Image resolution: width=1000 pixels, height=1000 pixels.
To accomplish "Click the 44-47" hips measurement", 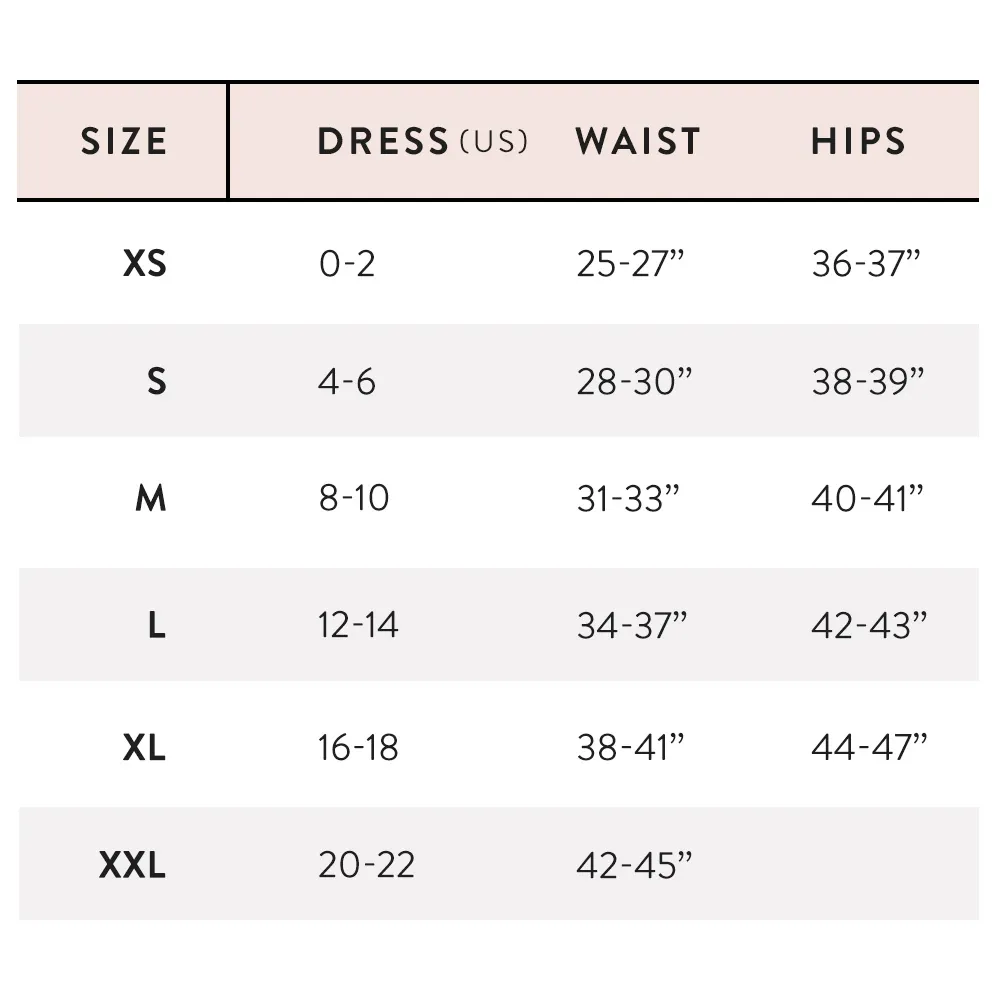I will pos(869,747).
